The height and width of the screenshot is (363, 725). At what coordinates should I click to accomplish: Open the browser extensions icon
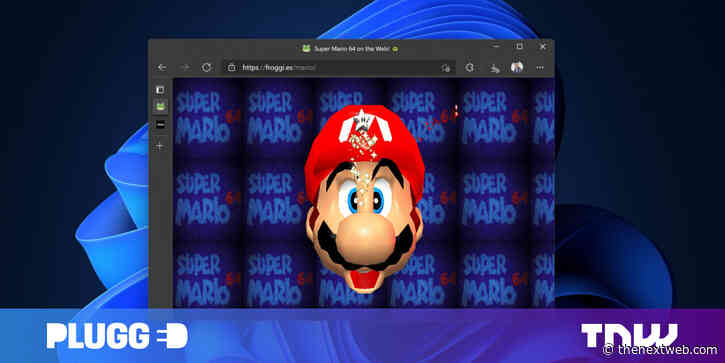click(x=470, y=68)
